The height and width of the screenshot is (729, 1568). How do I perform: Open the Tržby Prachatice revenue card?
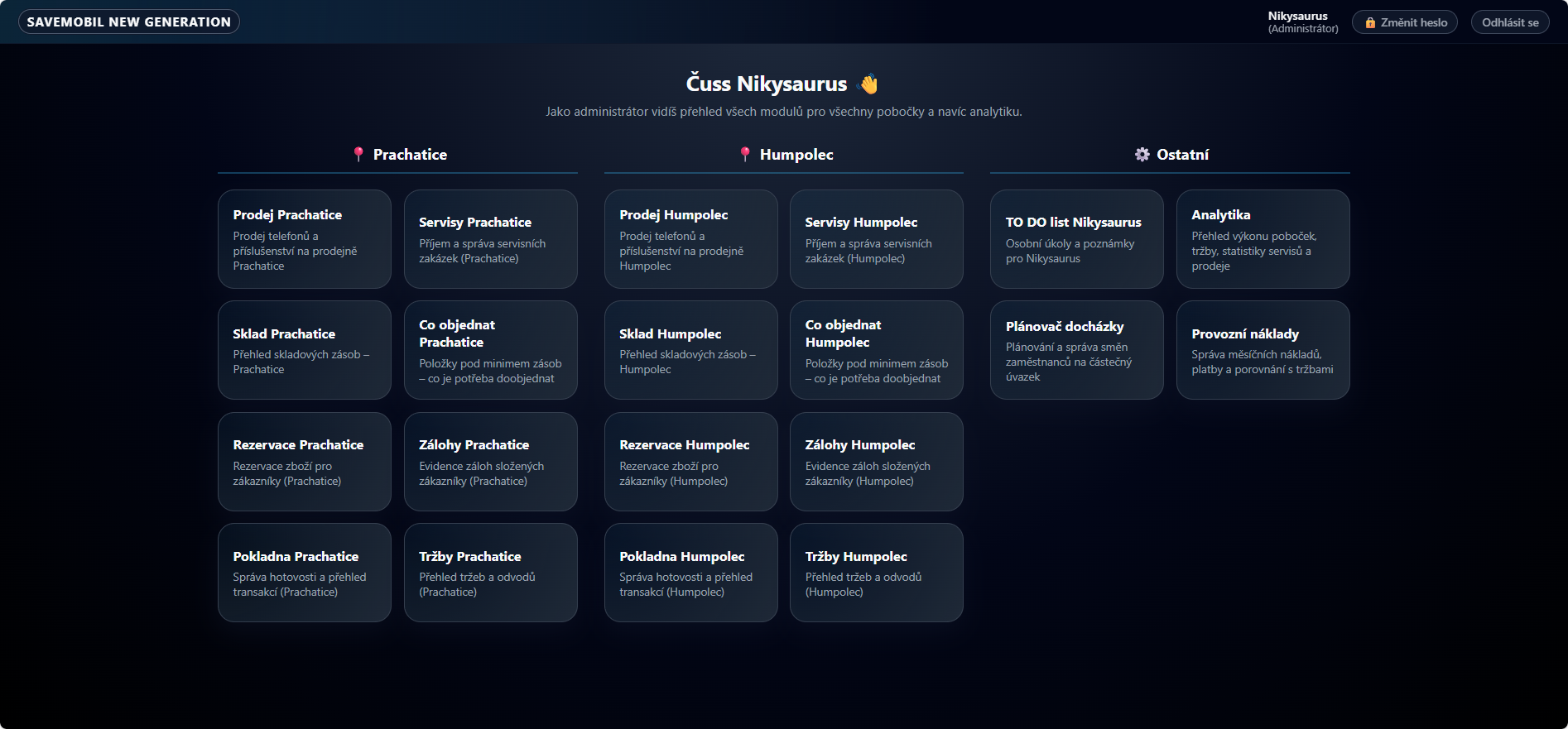coord(490,573)
